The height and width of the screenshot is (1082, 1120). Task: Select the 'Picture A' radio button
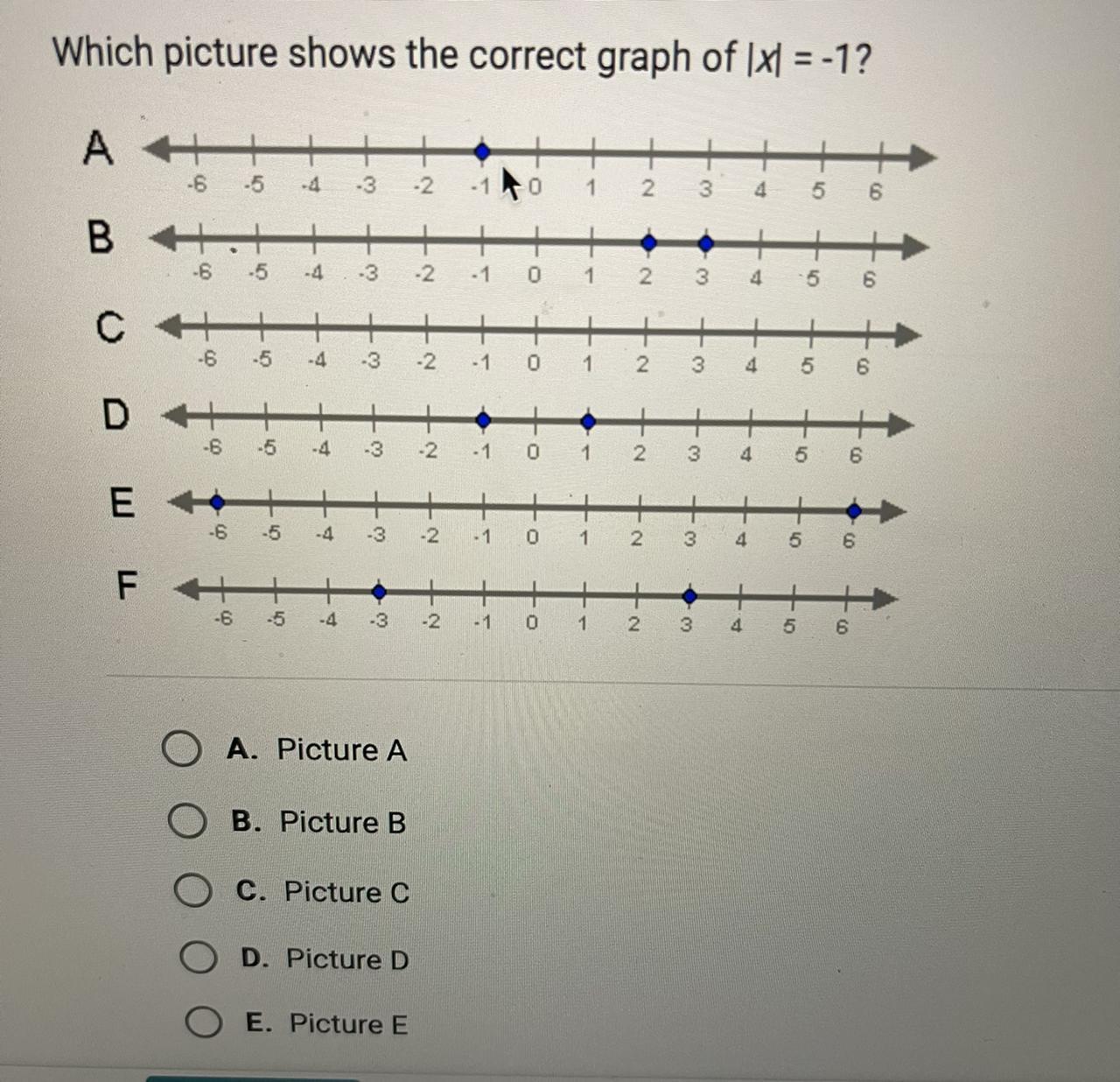pyautogui.click(x=182, y=750)
